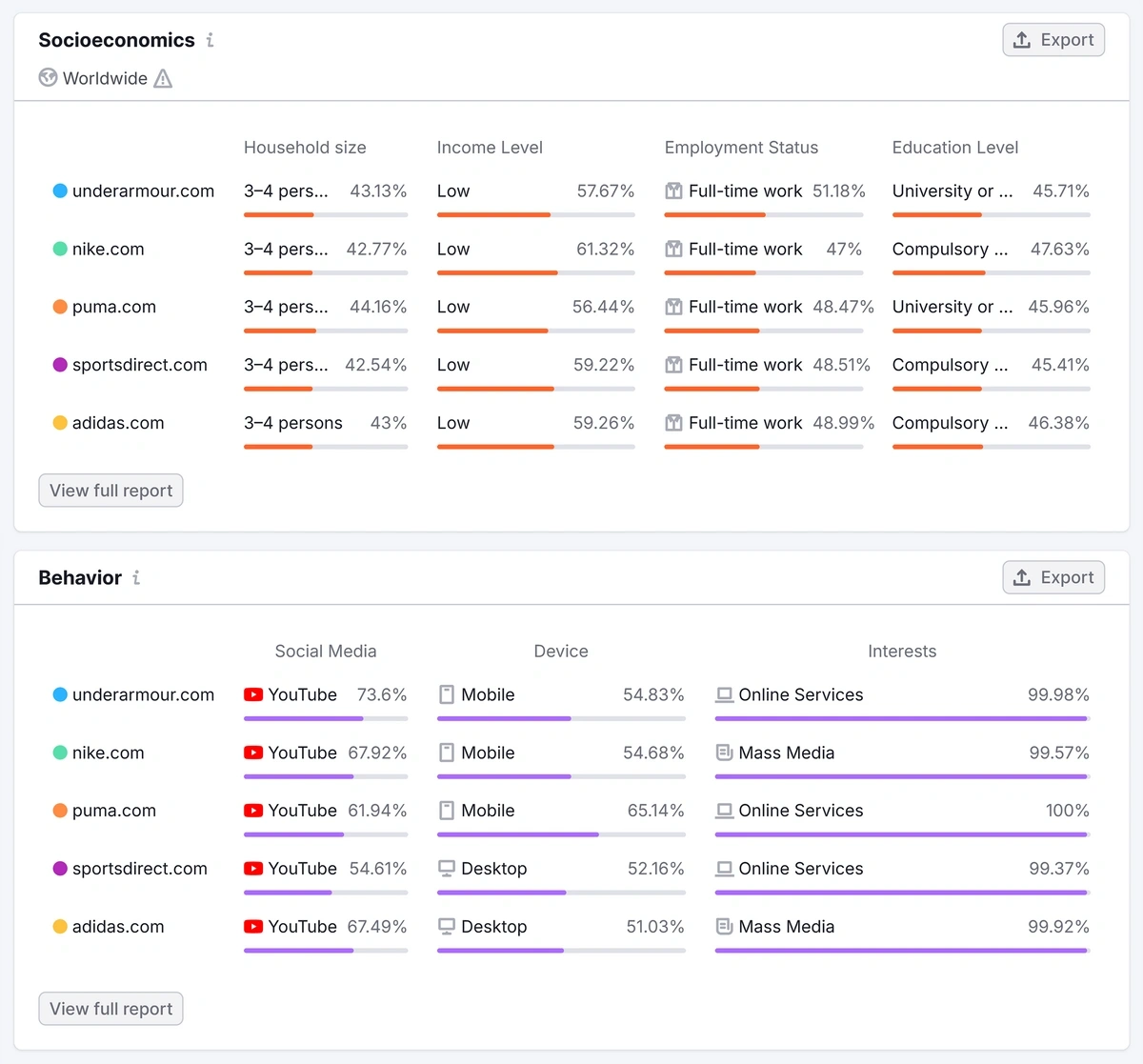This screenshot has height=1064, width=1143.
Task: Click the 45.96% education value for puma.com
Action: [x=1059, y=307]
